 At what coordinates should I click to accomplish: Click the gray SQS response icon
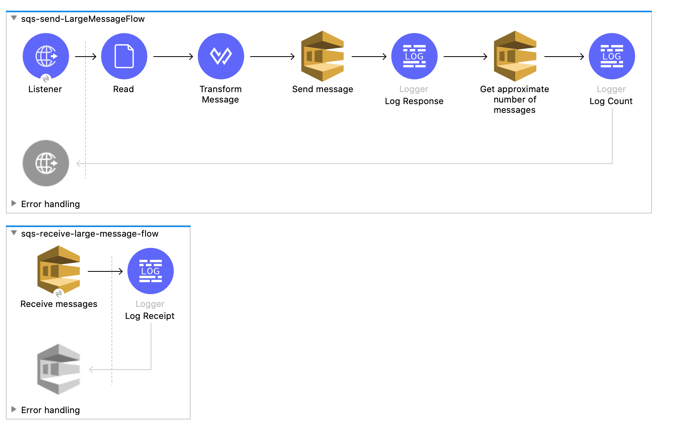click(x=58, y=369)
